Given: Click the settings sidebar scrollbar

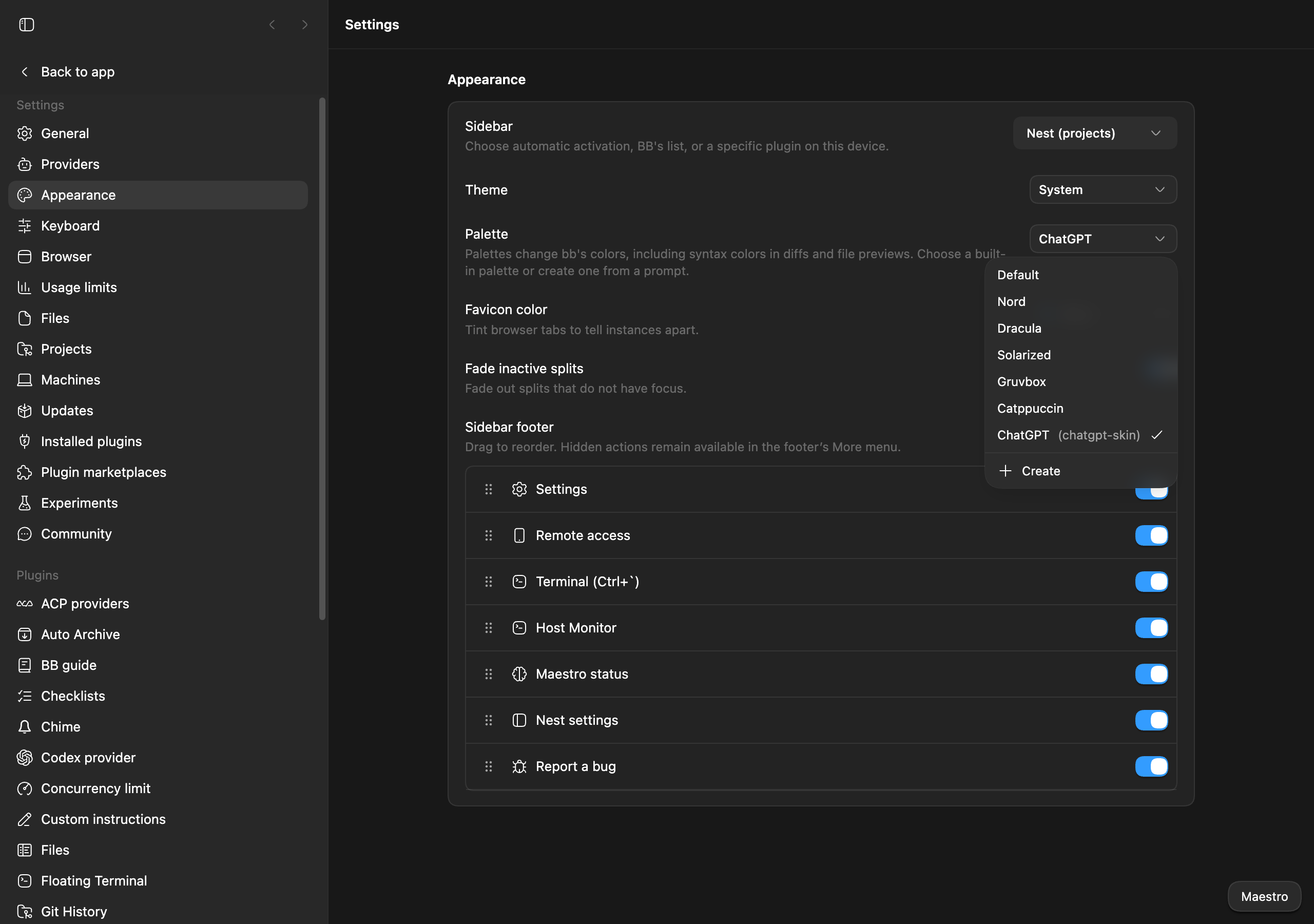Looking at the screenshot, I should [x=322, y=359].
